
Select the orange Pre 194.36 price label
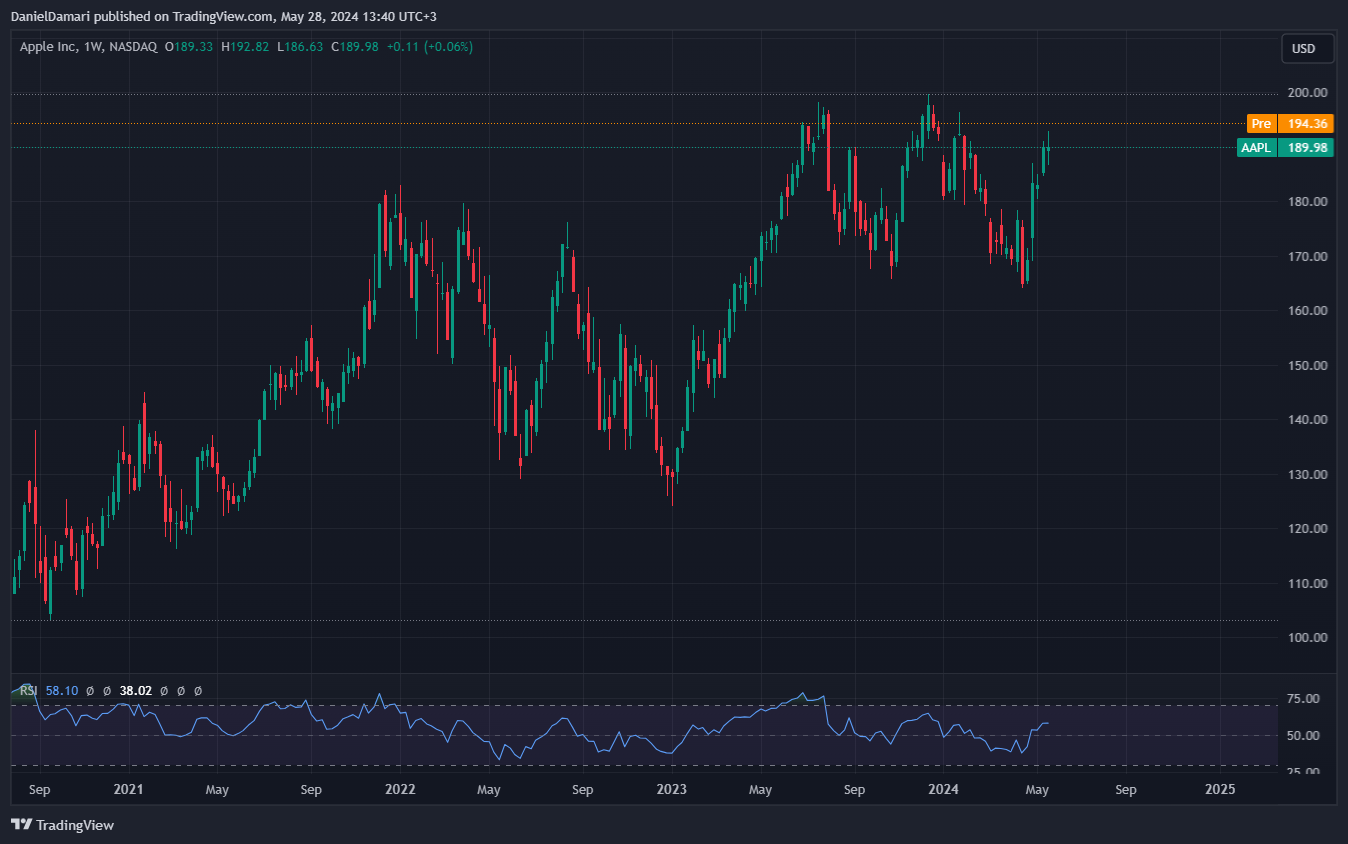pyautogui.click(x=1290, y=124)
